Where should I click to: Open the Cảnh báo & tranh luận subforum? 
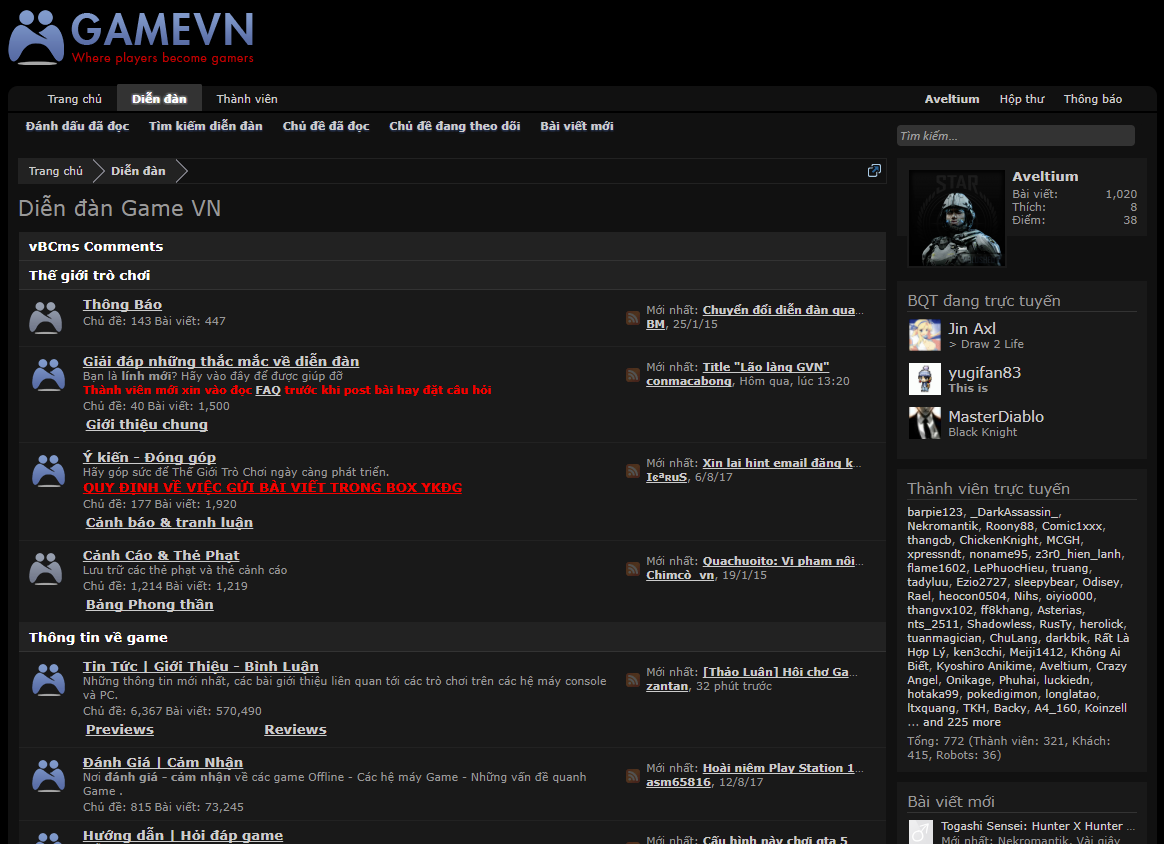pos(169,523)
